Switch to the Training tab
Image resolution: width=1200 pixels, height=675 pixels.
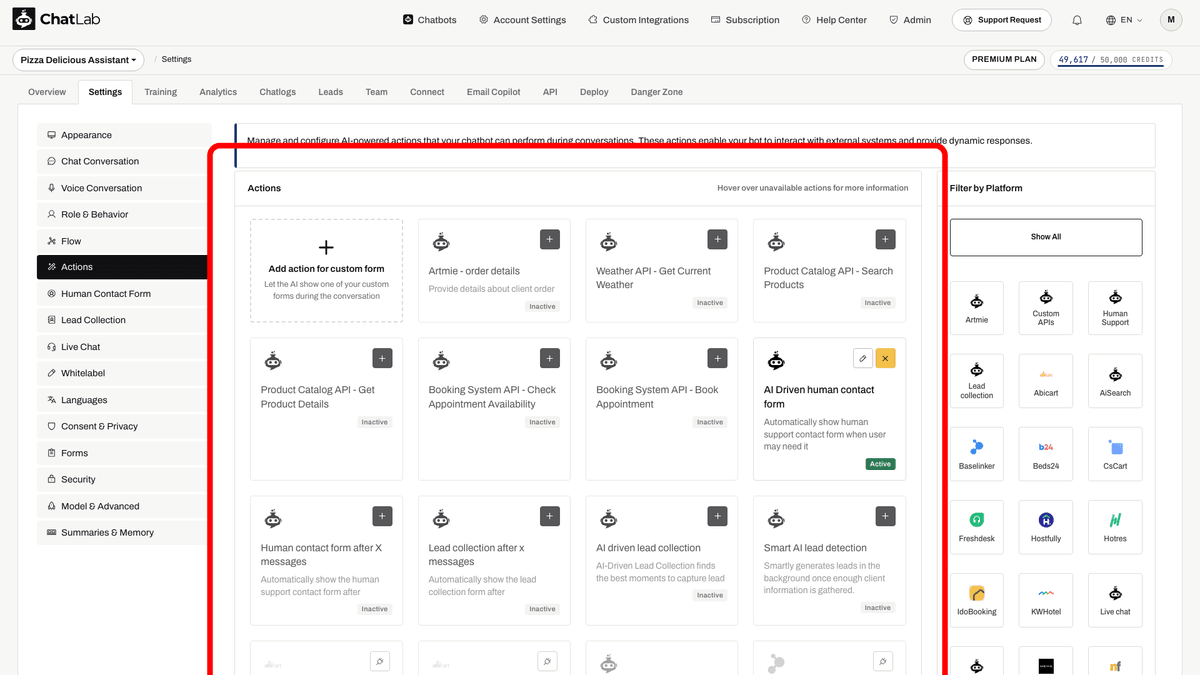coord(160,92)
